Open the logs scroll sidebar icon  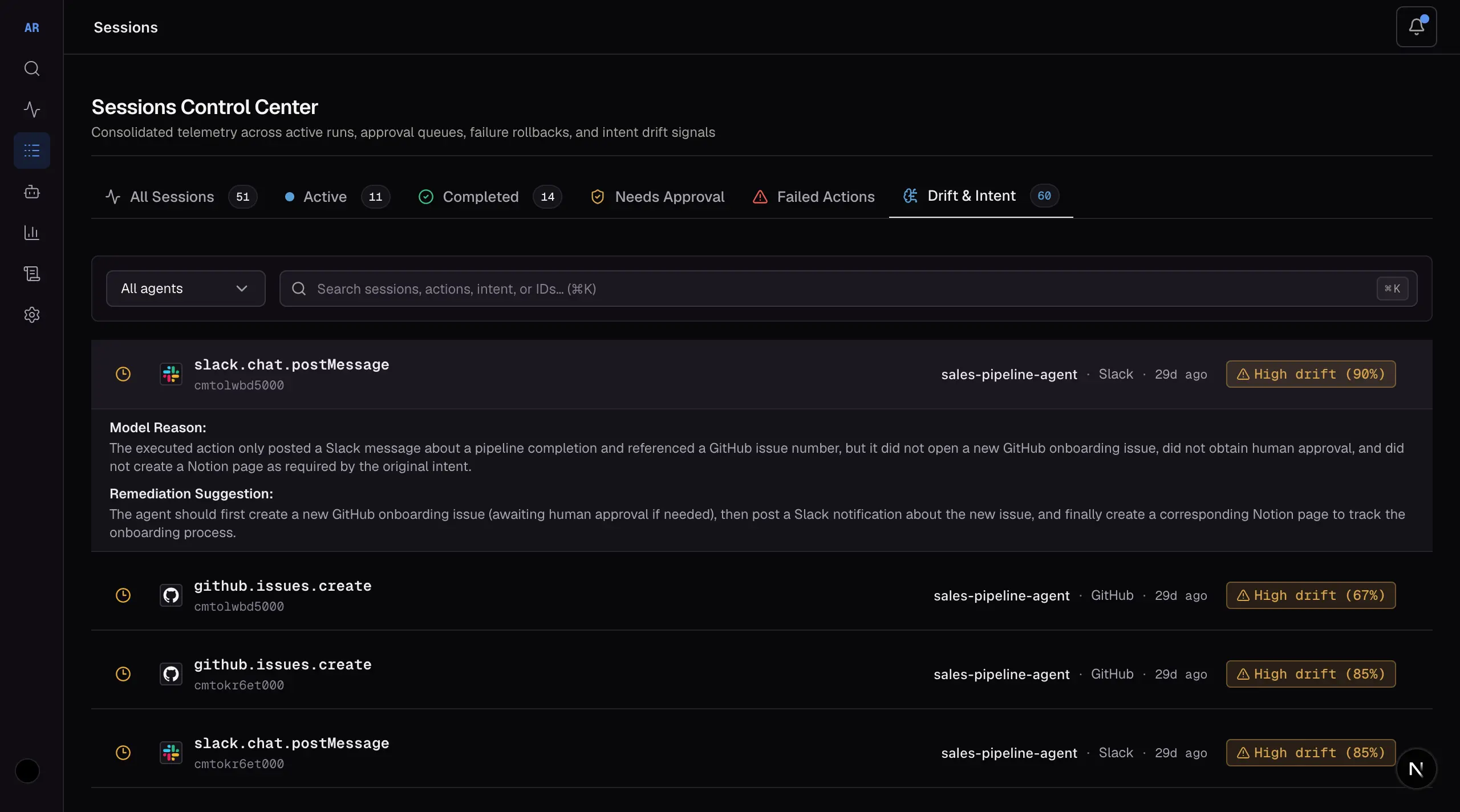[32, 274]
